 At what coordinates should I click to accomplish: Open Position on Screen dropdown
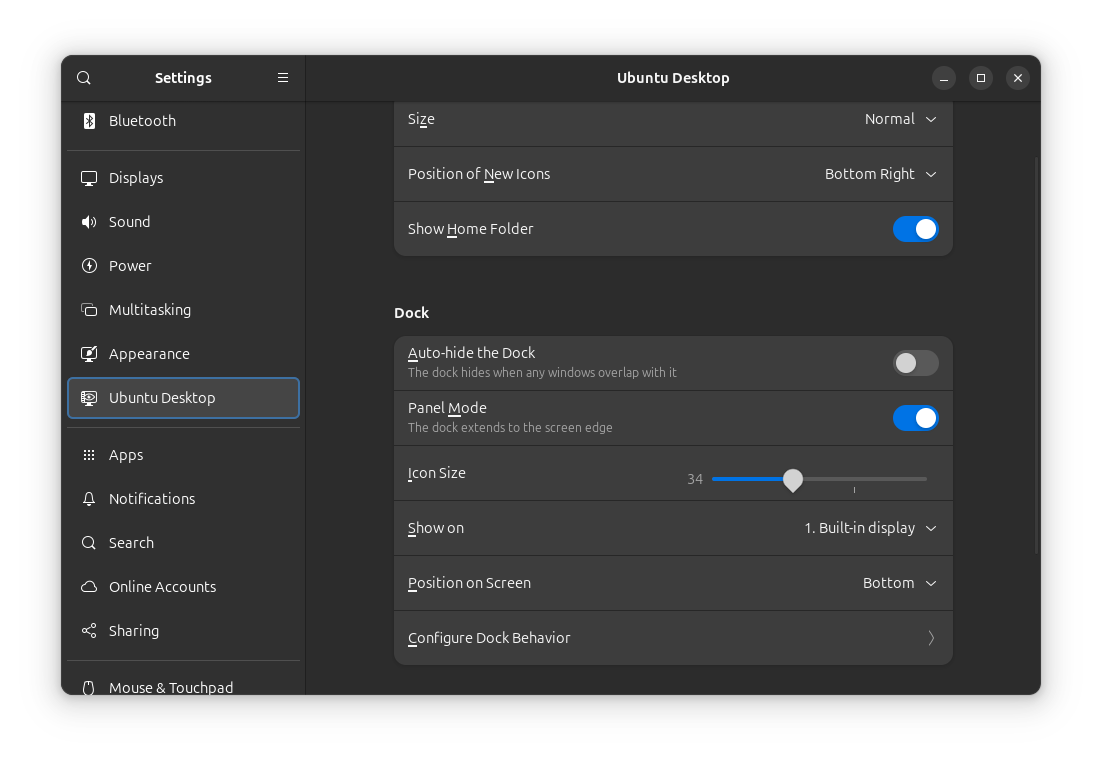(x=900, y=583)
